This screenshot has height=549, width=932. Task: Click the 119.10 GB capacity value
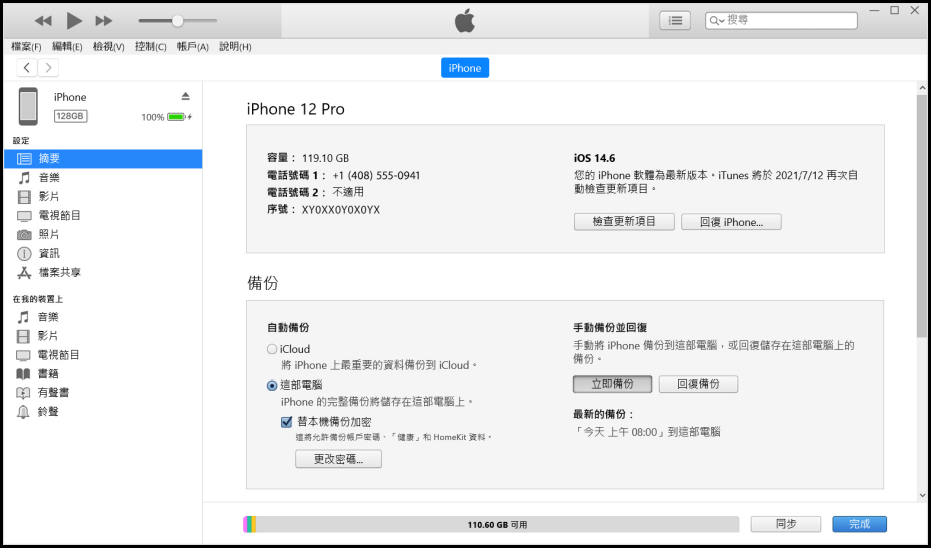325,158
